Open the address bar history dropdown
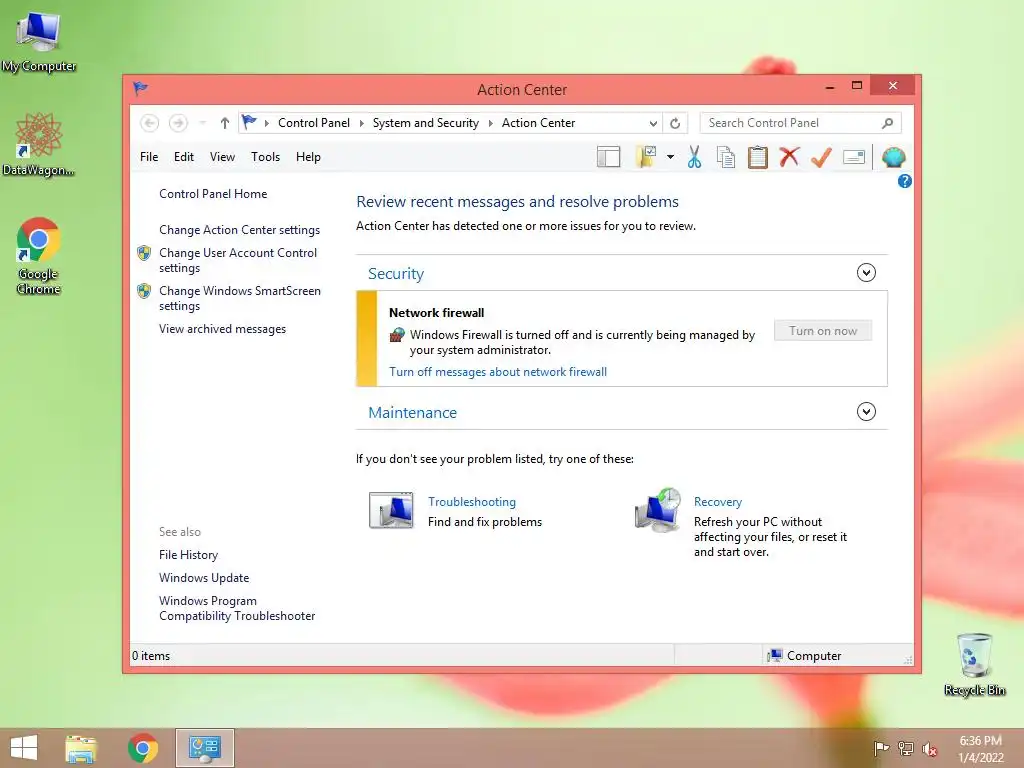Image resolution: width=1024 pixels, height=768 pixels. point(653,123)
